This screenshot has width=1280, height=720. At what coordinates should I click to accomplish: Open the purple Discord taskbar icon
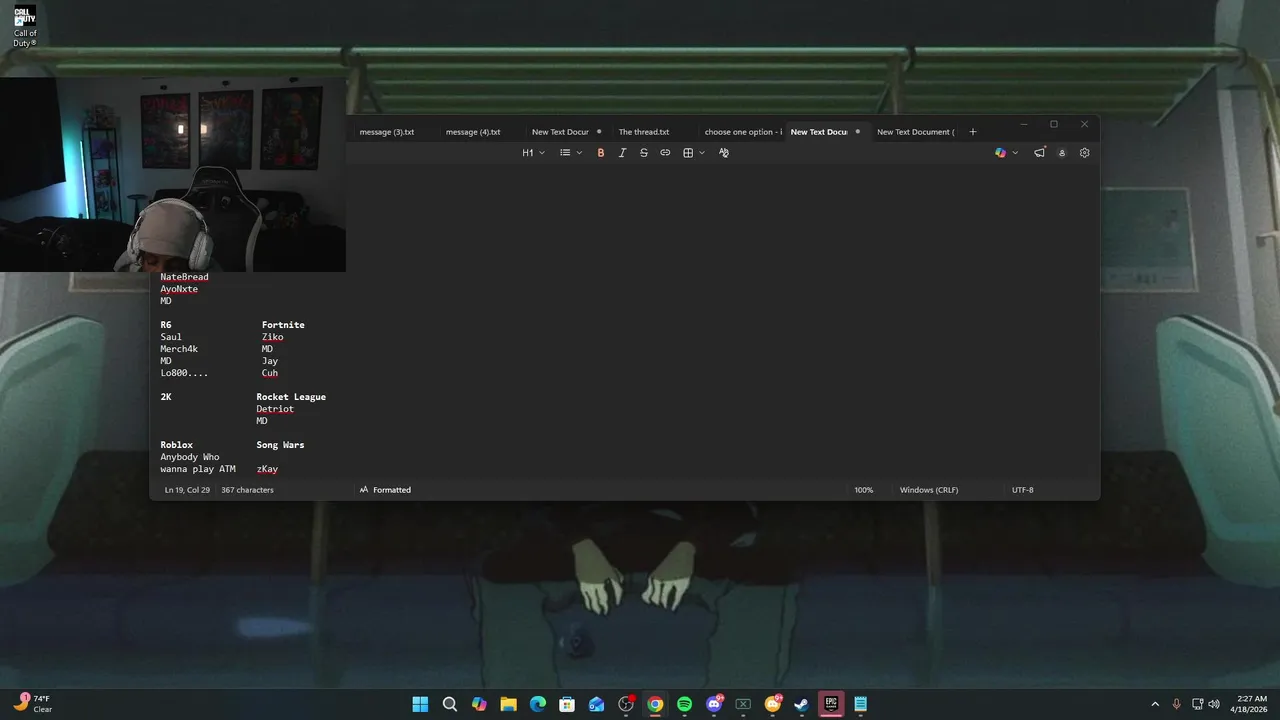click(714, 704)
